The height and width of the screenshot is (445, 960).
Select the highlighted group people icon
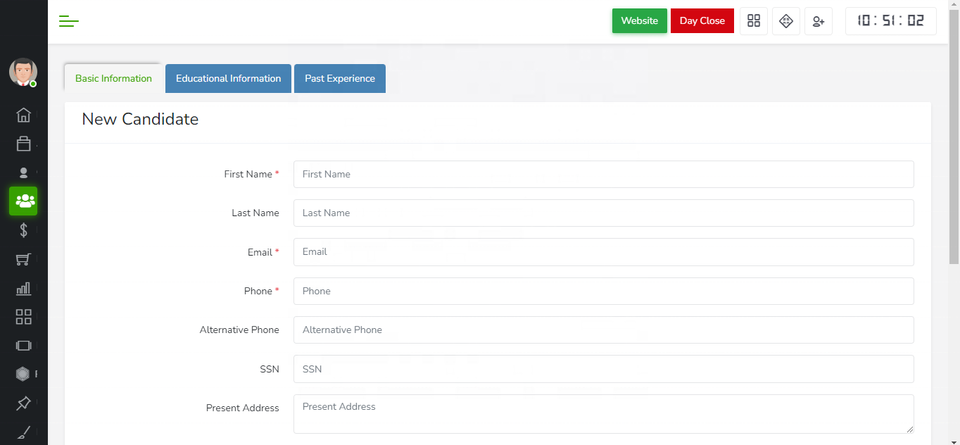point(23,201)
